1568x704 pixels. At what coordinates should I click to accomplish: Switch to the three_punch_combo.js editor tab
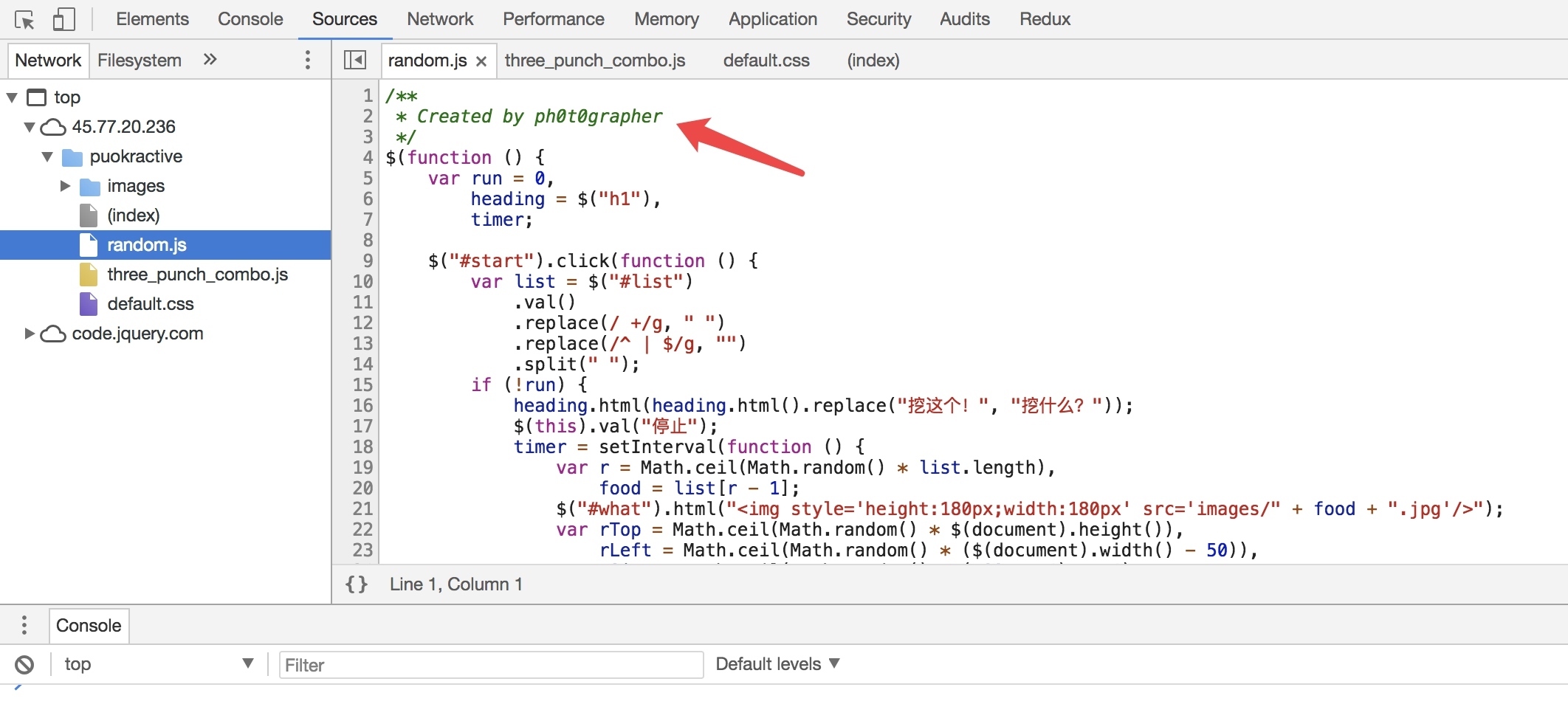click(595, 61)
